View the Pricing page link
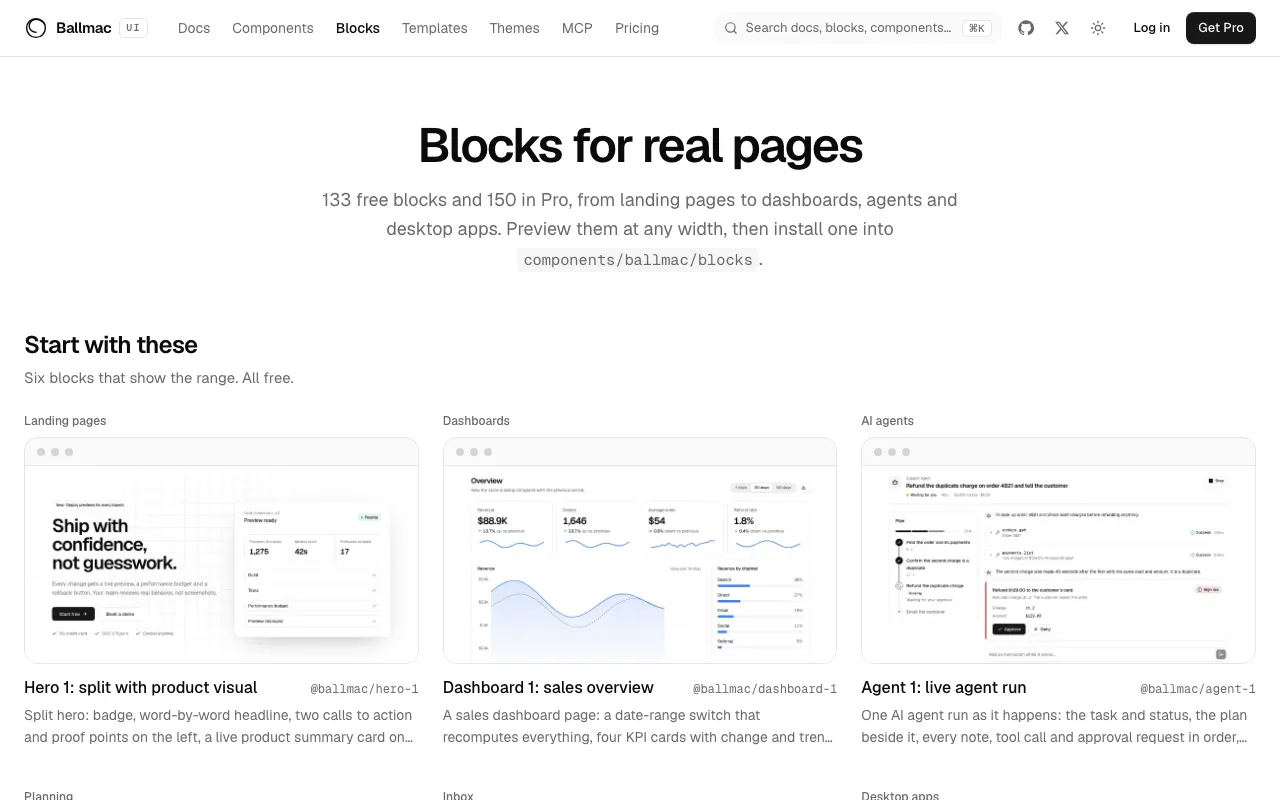This screenshot has height=800, width=1280. [x=637, y=28]
